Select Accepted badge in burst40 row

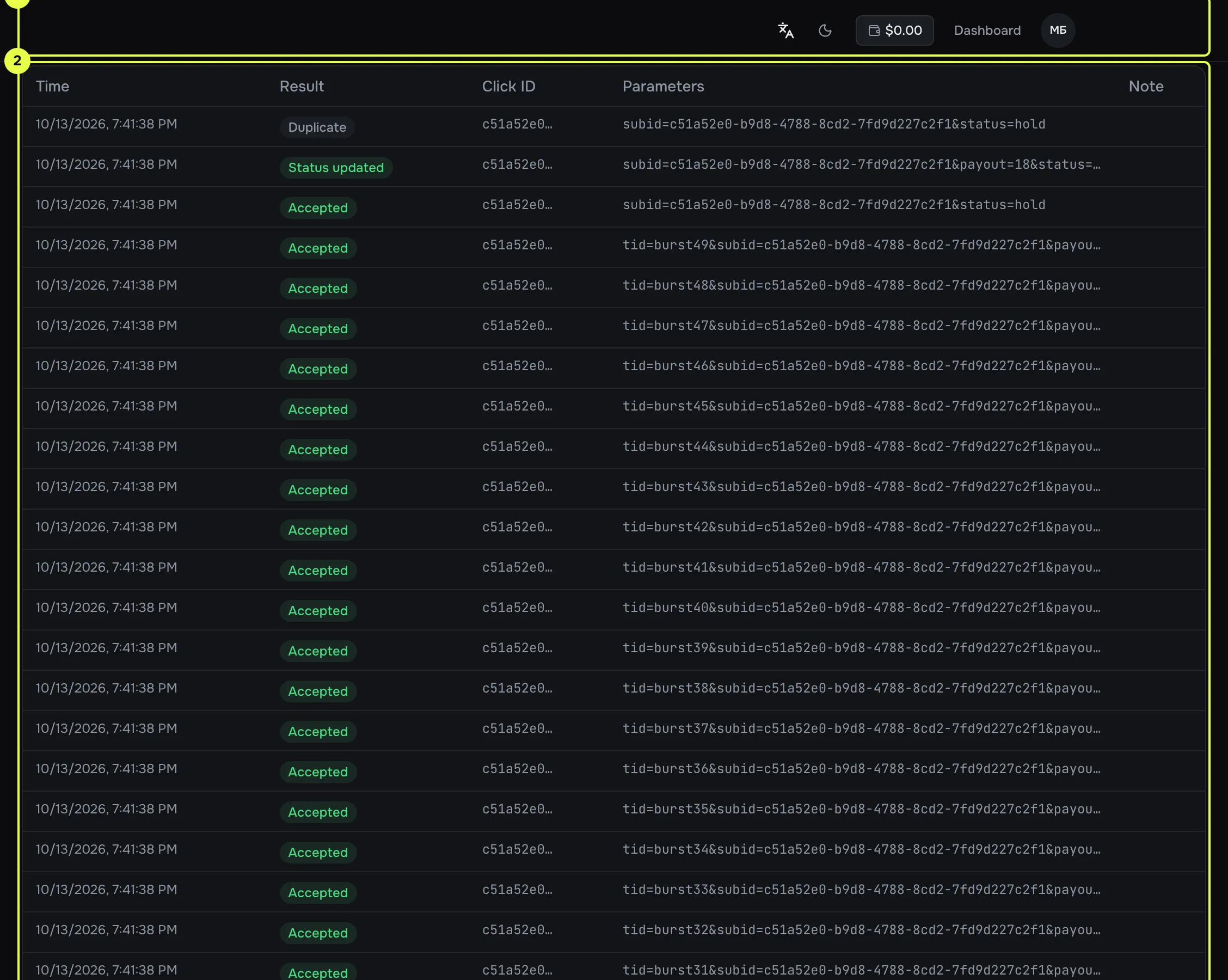[x=318, y=611]
